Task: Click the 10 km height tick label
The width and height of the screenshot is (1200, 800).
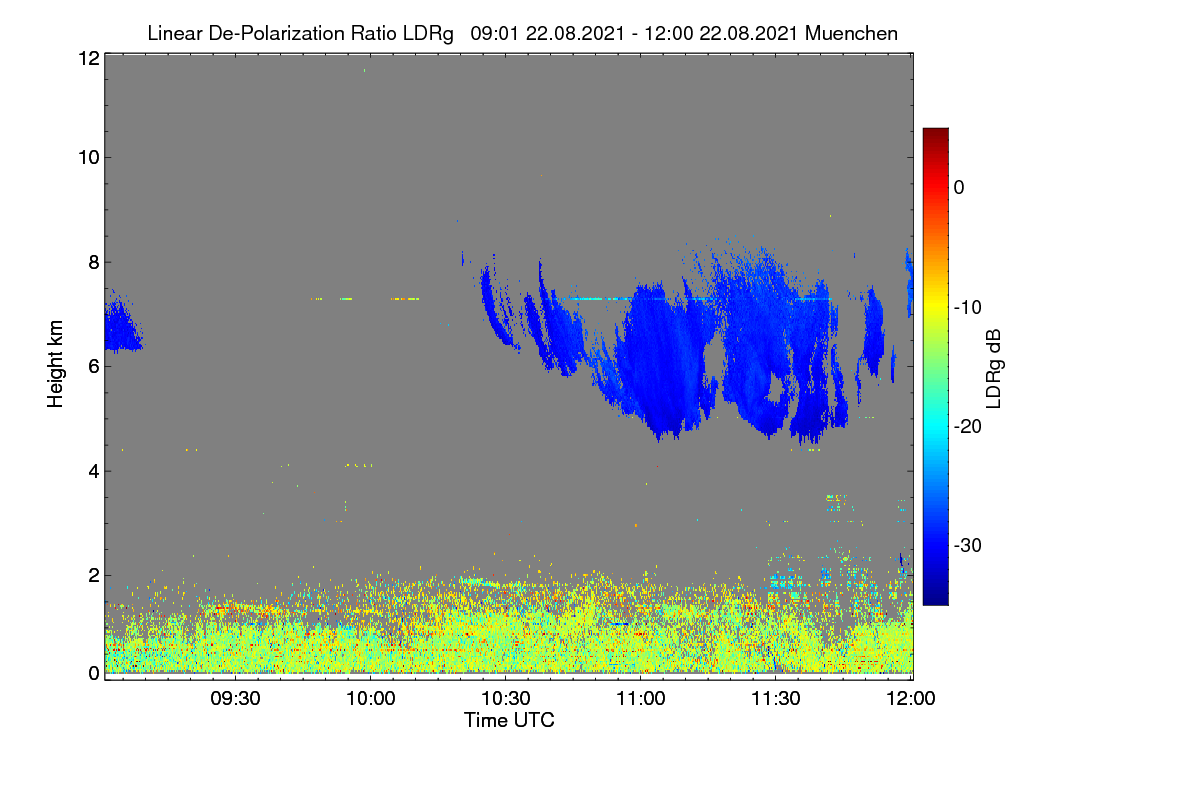Action: click(89, 157)
